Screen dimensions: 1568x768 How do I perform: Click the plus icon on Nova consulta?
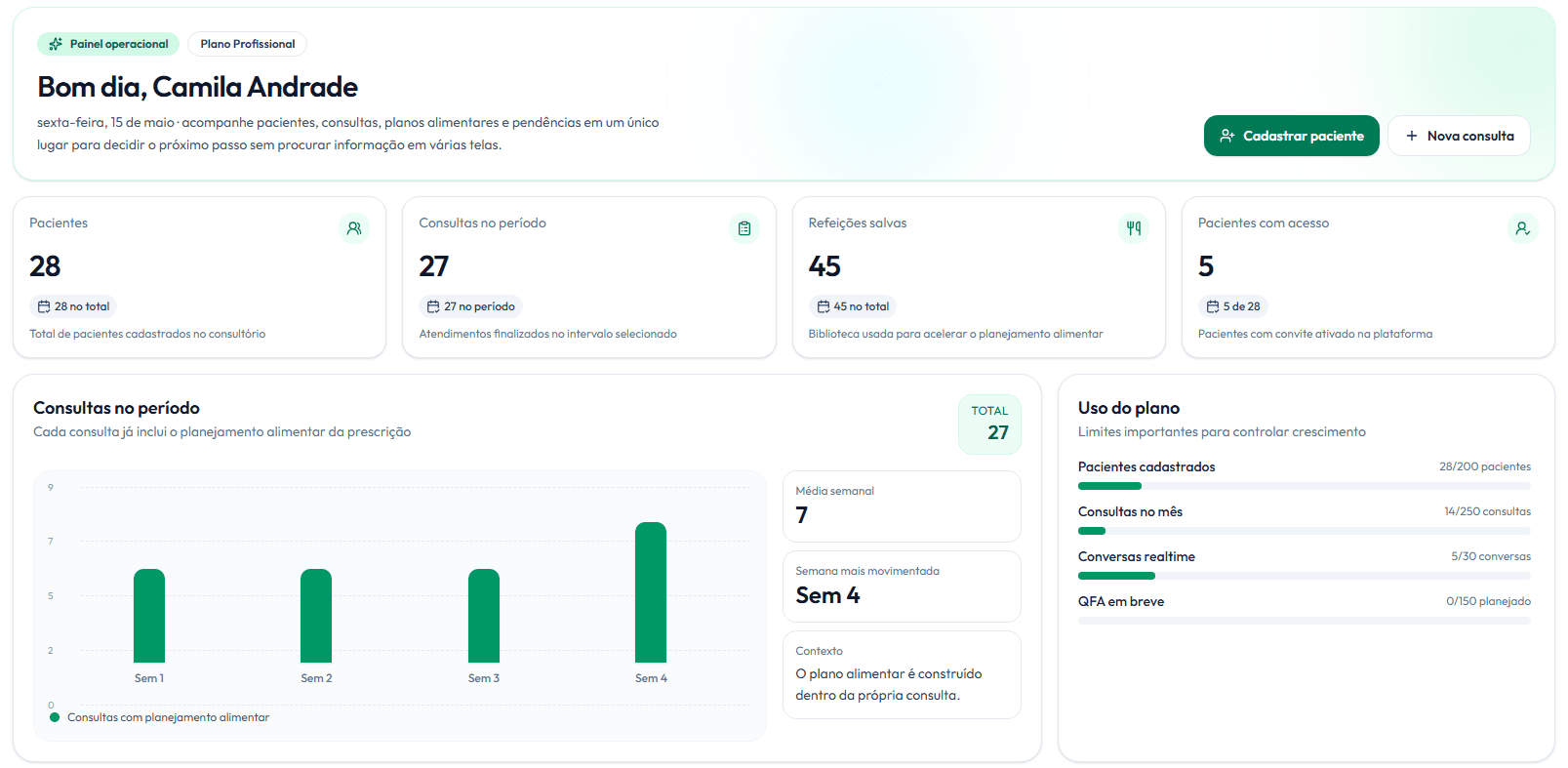pos(1411,136)
